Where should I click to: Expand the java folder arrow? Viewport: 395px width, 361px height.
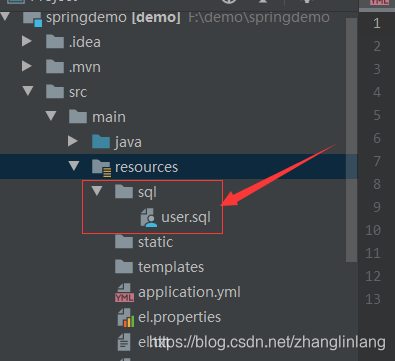[x=73, y=141]
